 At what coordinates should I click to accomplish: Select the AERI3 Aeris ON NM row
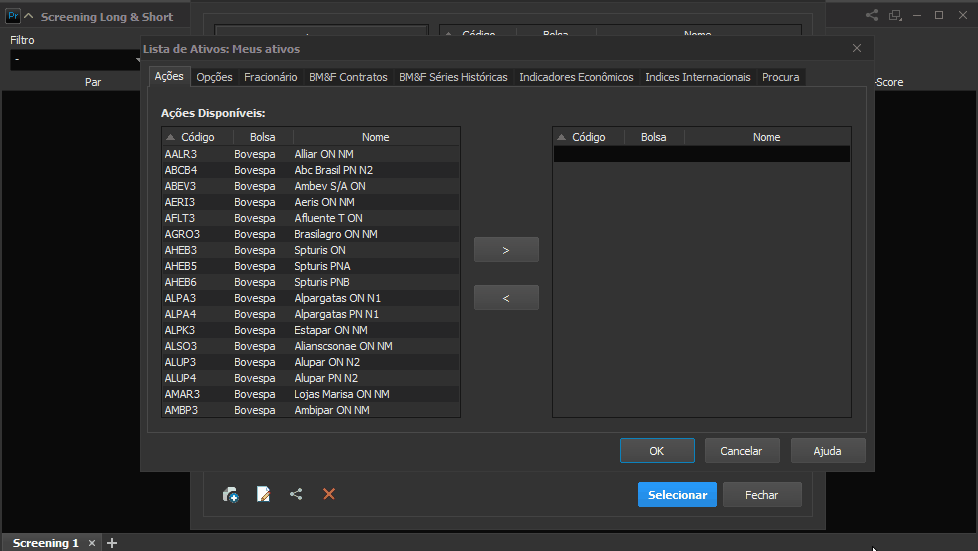[311, 202]
